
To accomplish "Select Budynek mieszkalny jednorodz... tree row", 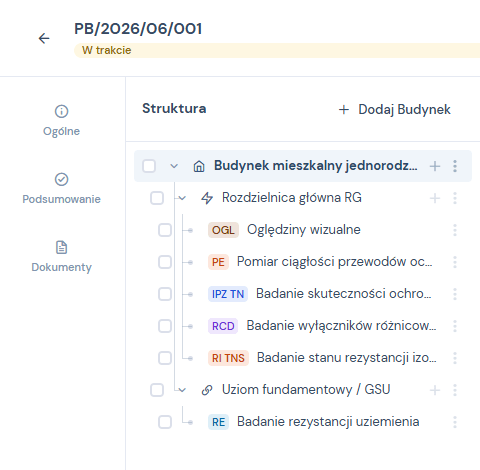I will pos(303,166).
